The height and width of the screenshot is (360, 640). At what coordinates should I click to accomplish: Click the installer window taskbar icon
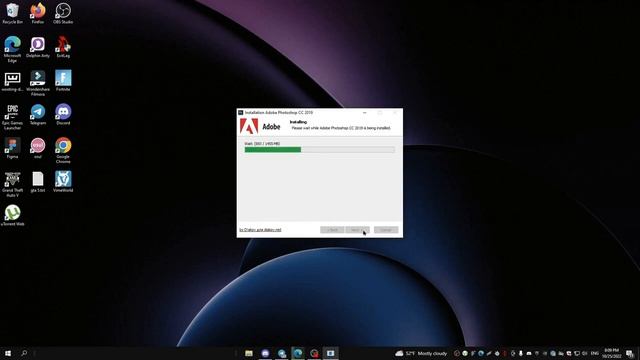click(x=331, y=353)
